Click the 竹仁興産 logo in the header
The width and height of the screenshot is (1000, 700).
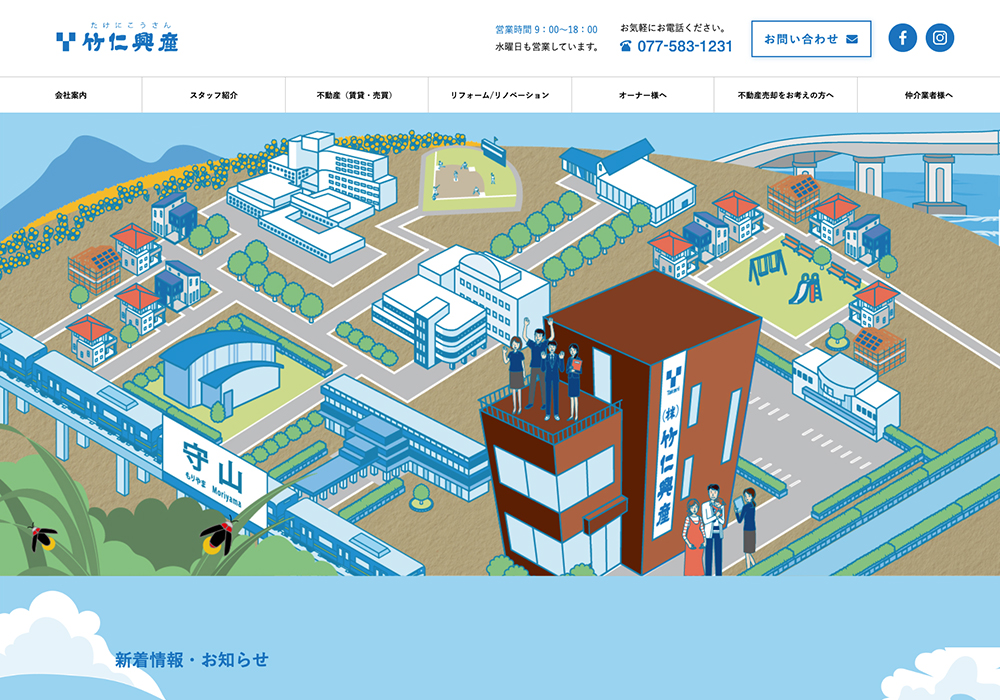tap(118, 40)
